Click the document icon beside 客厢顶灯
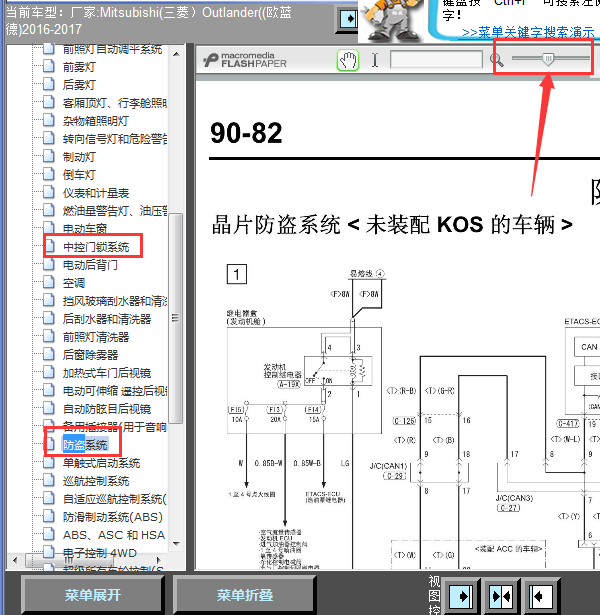The width and height of the screenshot is (600, 615). coord(49,102)
